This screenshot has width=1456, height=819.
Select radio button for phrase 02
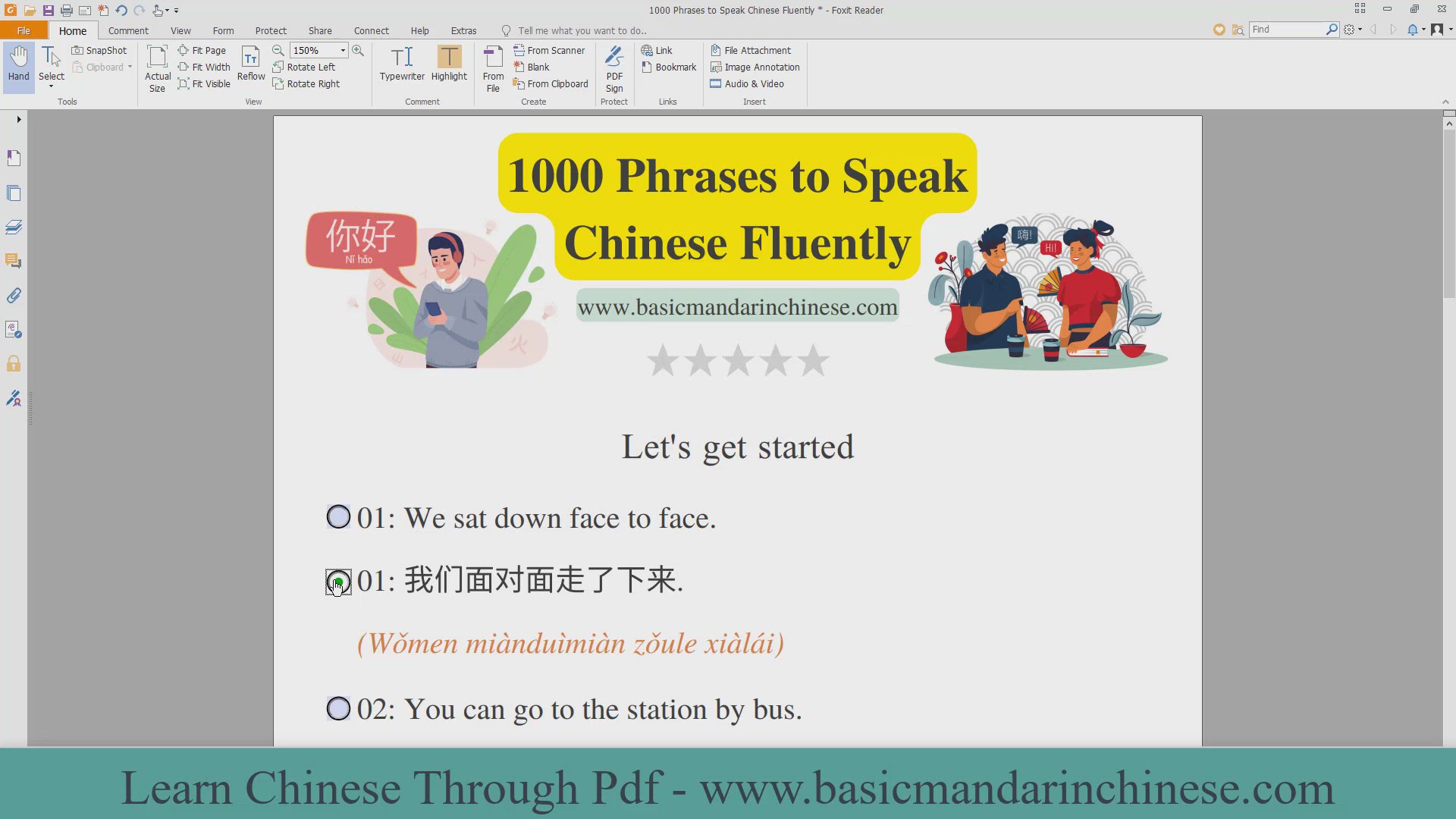(338, 709)
